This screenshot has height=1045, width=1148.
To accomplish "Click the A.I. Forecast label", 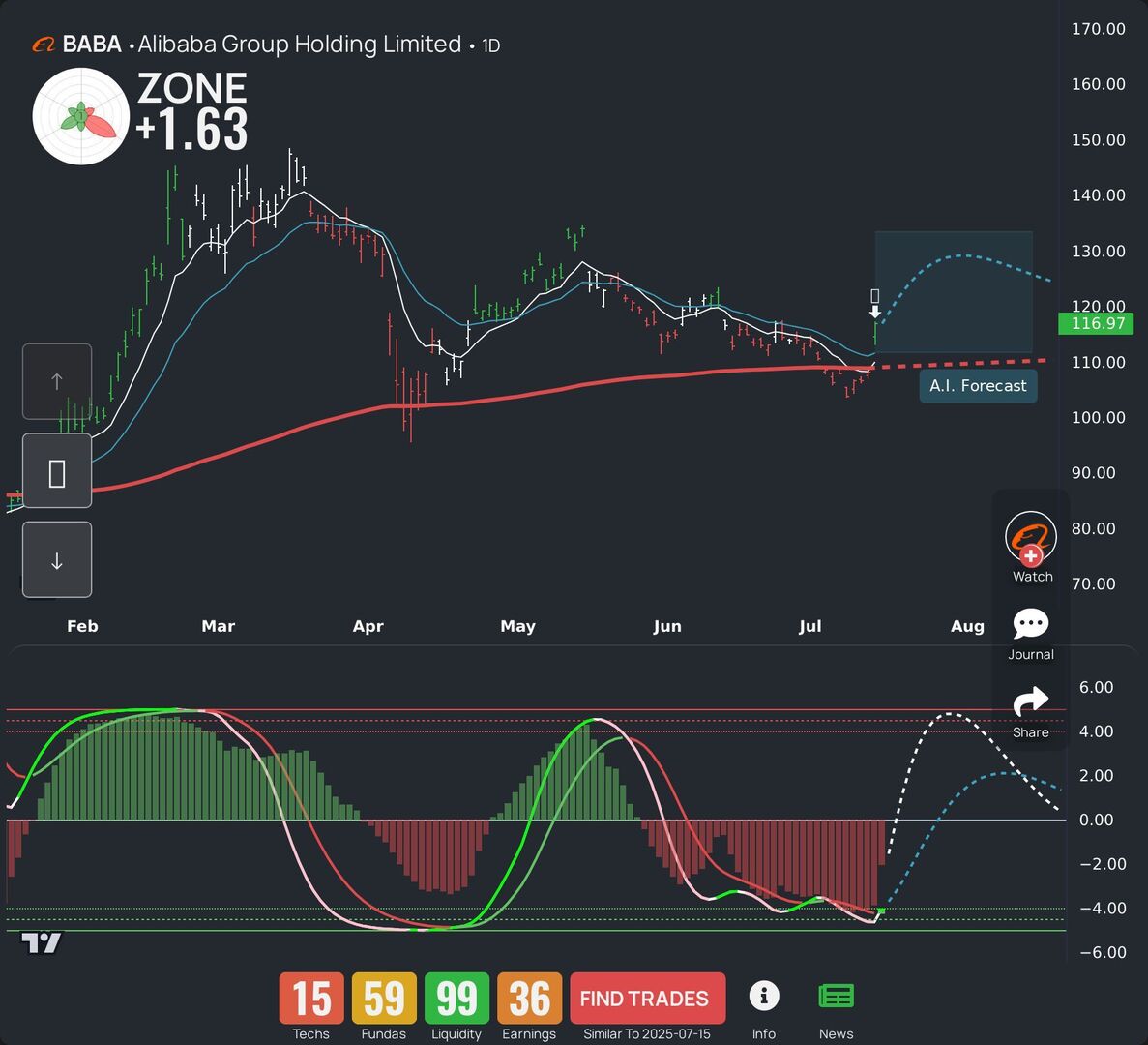I will click(978, 386).
